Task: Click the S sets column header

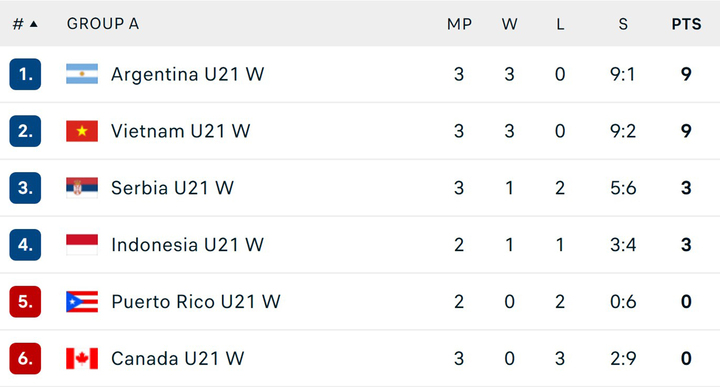Action: (623, 24)
